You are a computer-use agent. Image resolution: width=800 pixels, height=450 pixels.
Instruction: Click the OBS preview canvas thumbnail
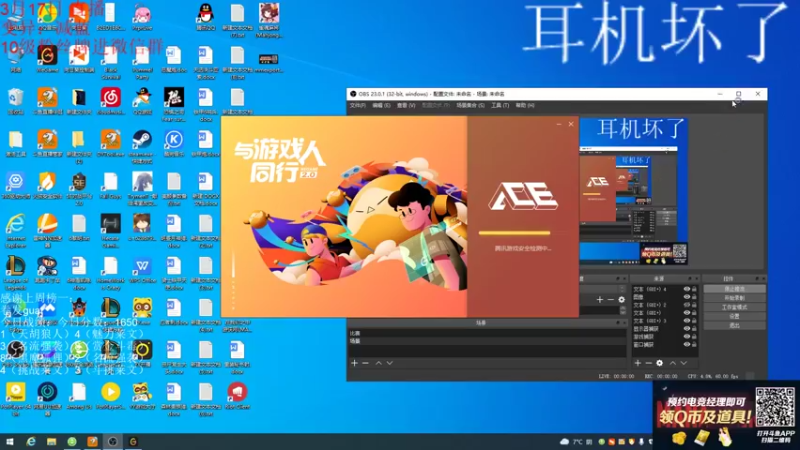click(x=633, y=191)
